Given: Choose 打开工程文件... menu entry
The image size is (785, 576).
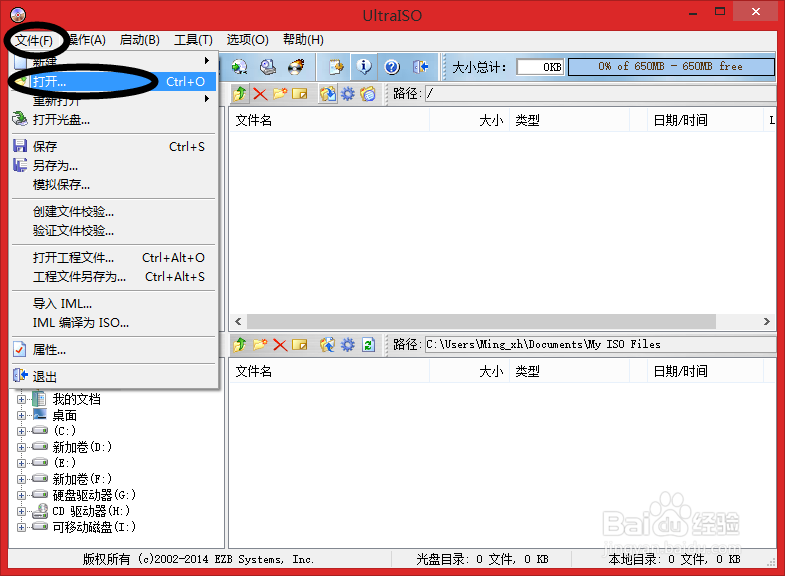Looking at the screenshot, I should 114,258.
